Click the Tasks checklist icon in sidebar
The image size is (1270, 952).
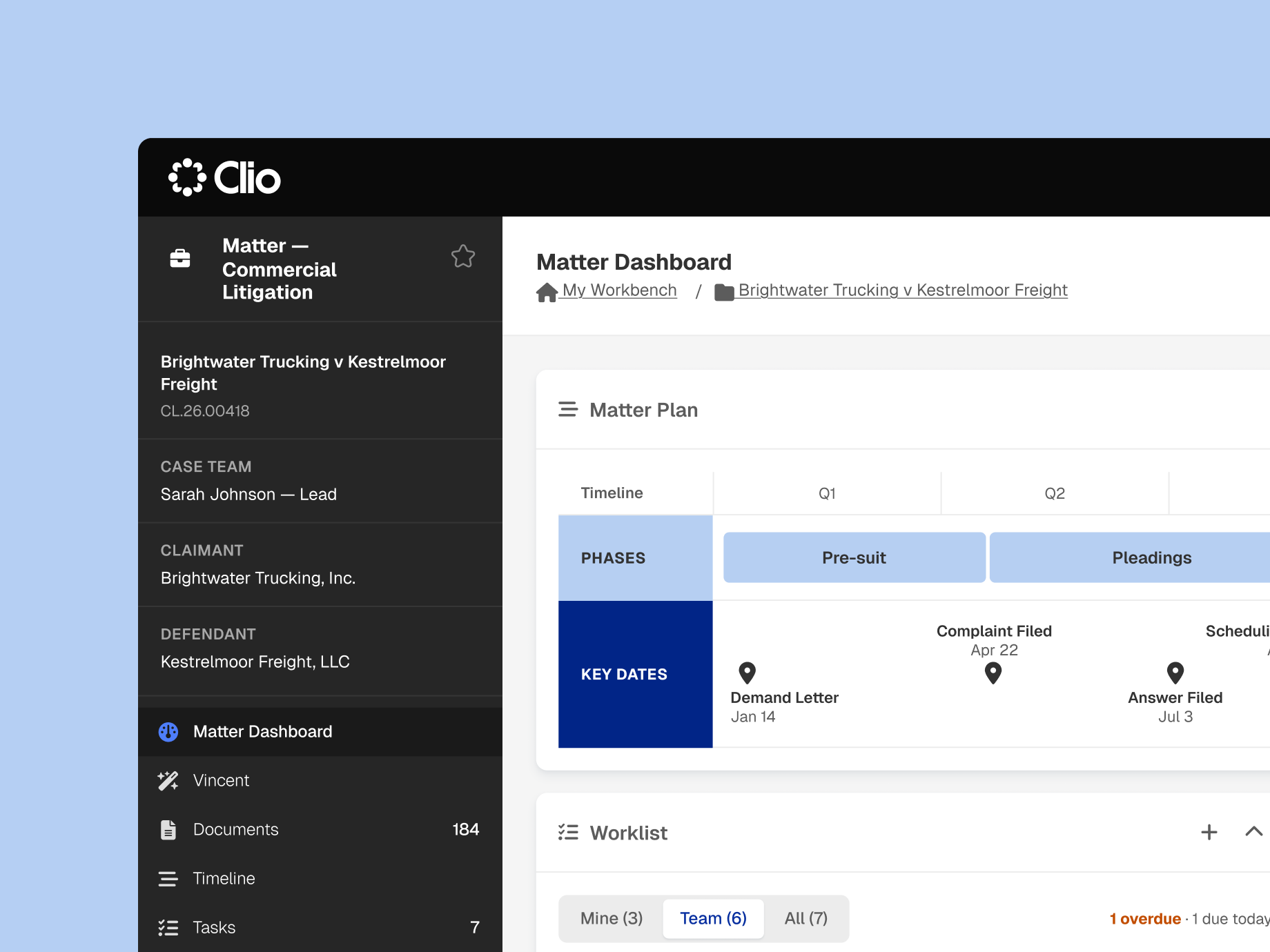point(168,928)
